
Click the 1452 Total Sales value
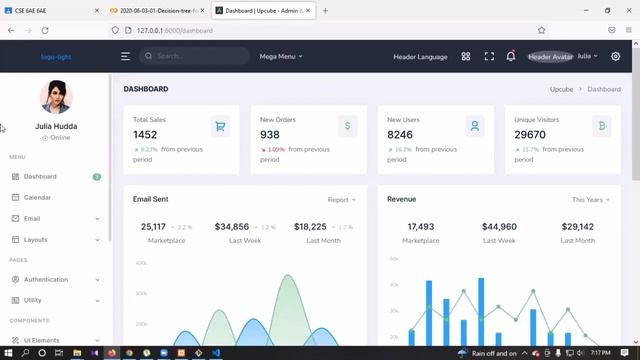click(x=145, y=135)
